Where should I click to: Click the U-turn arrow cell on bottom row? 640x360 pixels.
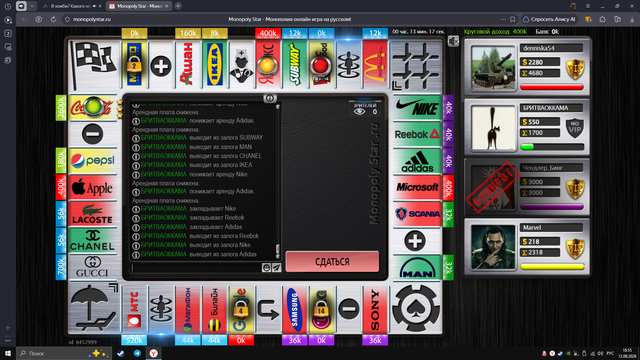[268, 309]
